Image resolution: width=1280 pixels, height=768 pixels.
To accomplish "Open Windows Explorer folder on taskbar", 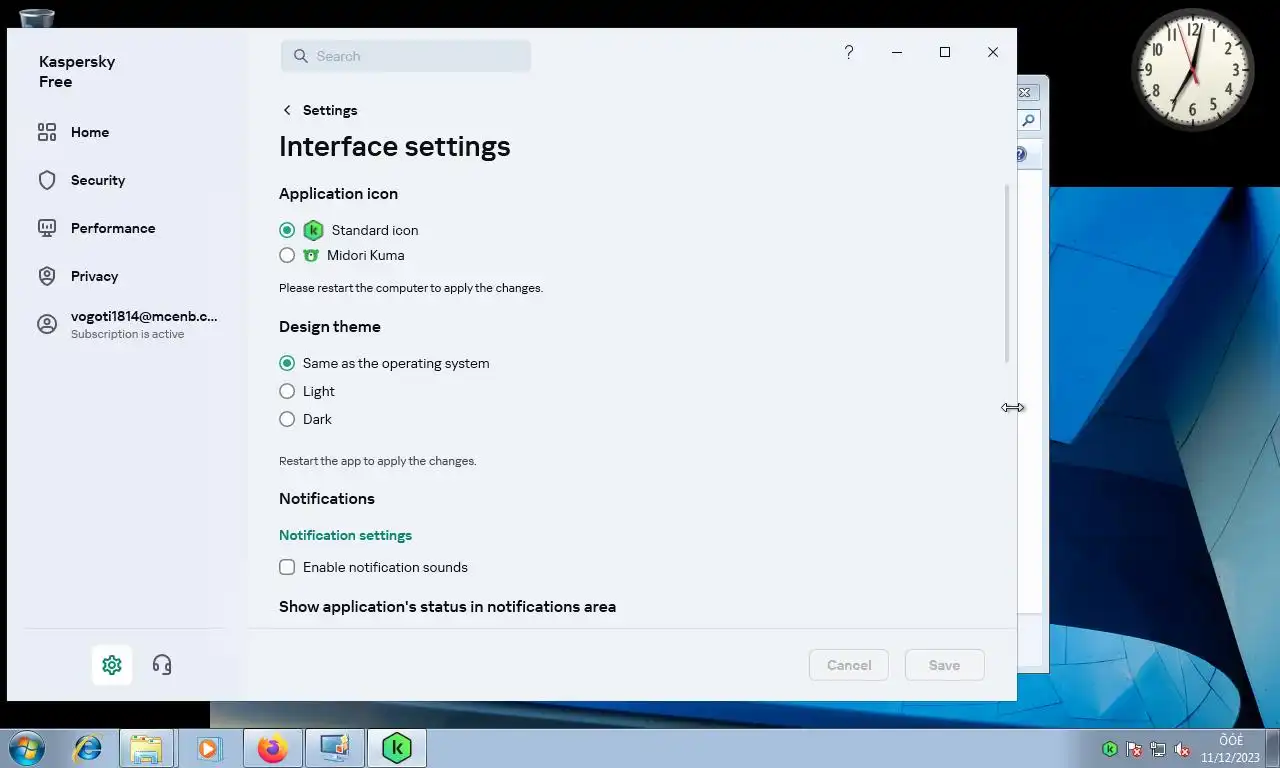I will tap(146, 748).
